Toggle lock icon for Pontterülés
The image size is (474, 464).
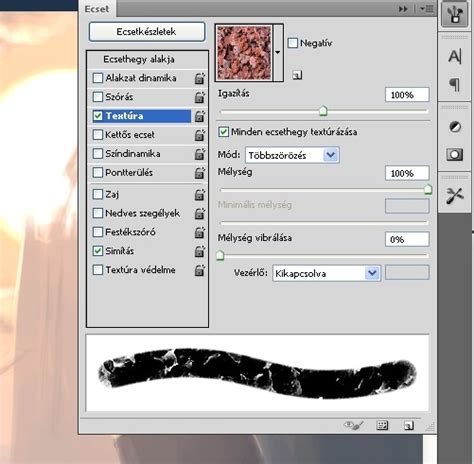coord(199,173)
